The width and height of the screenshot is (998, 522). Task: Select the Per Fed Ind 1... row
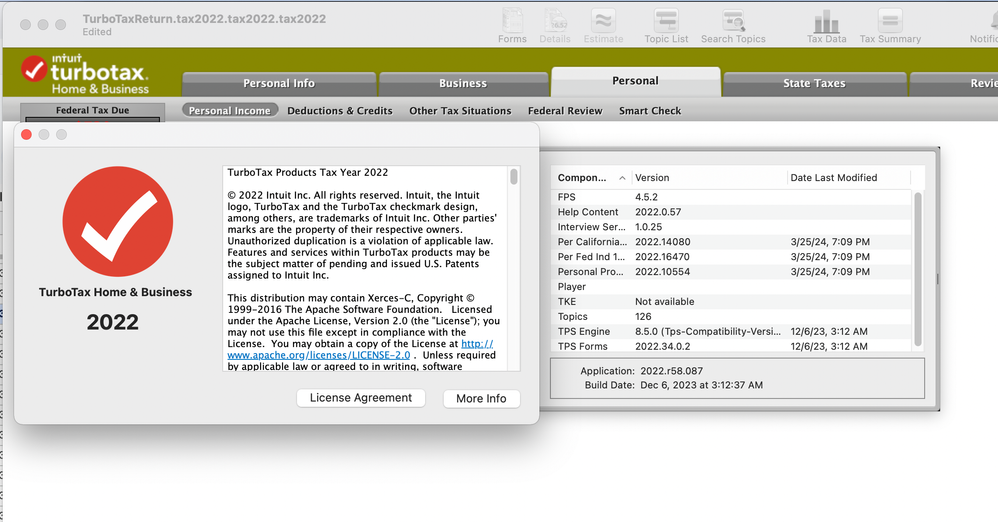732,257
